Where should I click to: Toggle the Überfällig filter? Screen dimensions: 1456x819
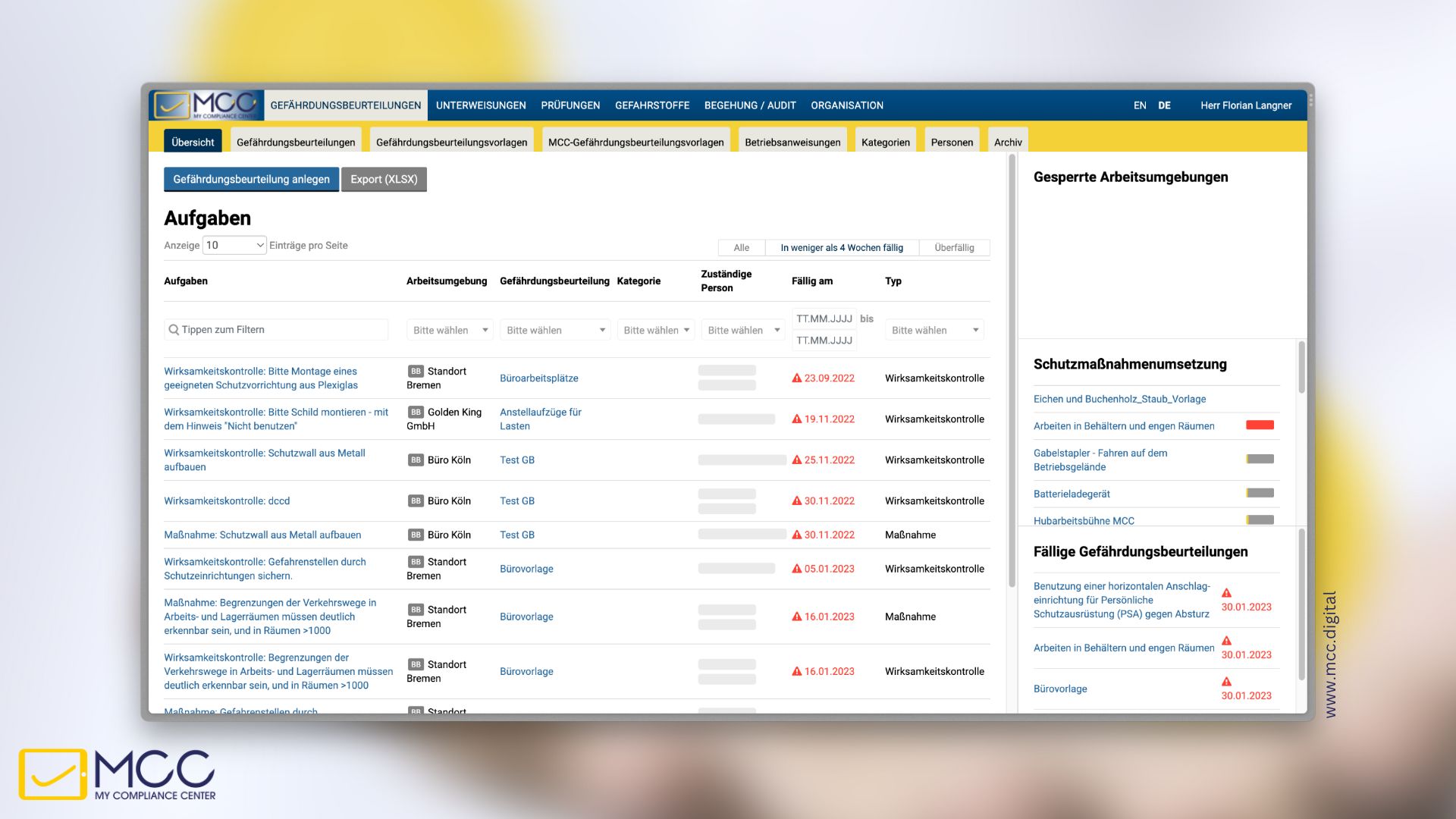tap(954, 247)
